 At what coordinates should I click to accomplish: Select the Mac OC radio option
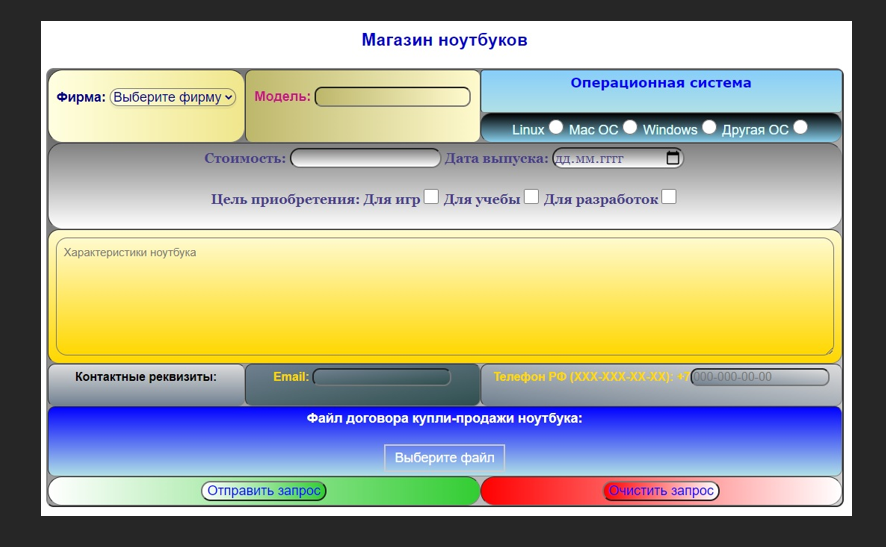(x=630, y=127)
